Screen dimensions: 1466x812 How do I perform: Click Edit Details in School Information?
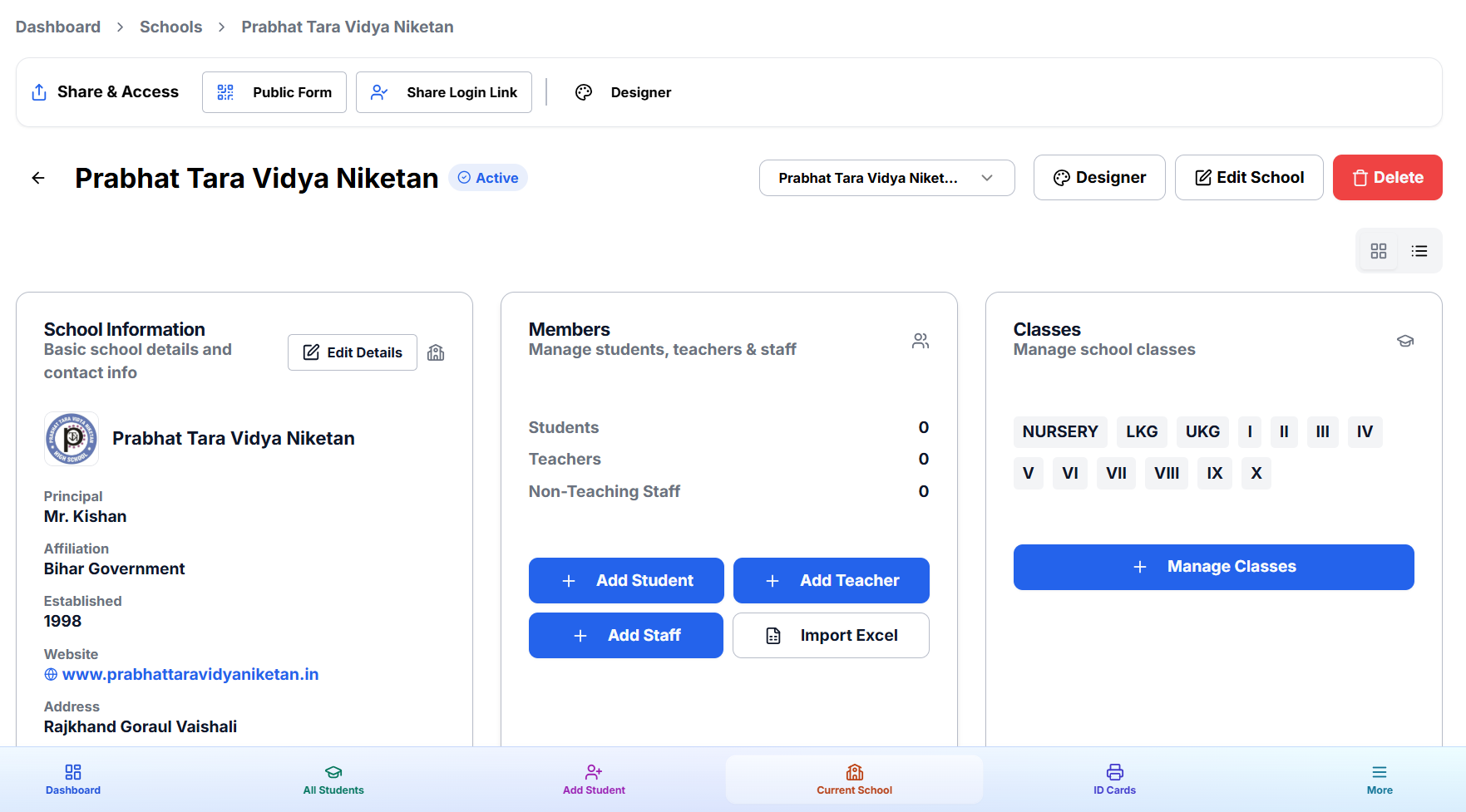pyautogui.click(x=353, y=352)
